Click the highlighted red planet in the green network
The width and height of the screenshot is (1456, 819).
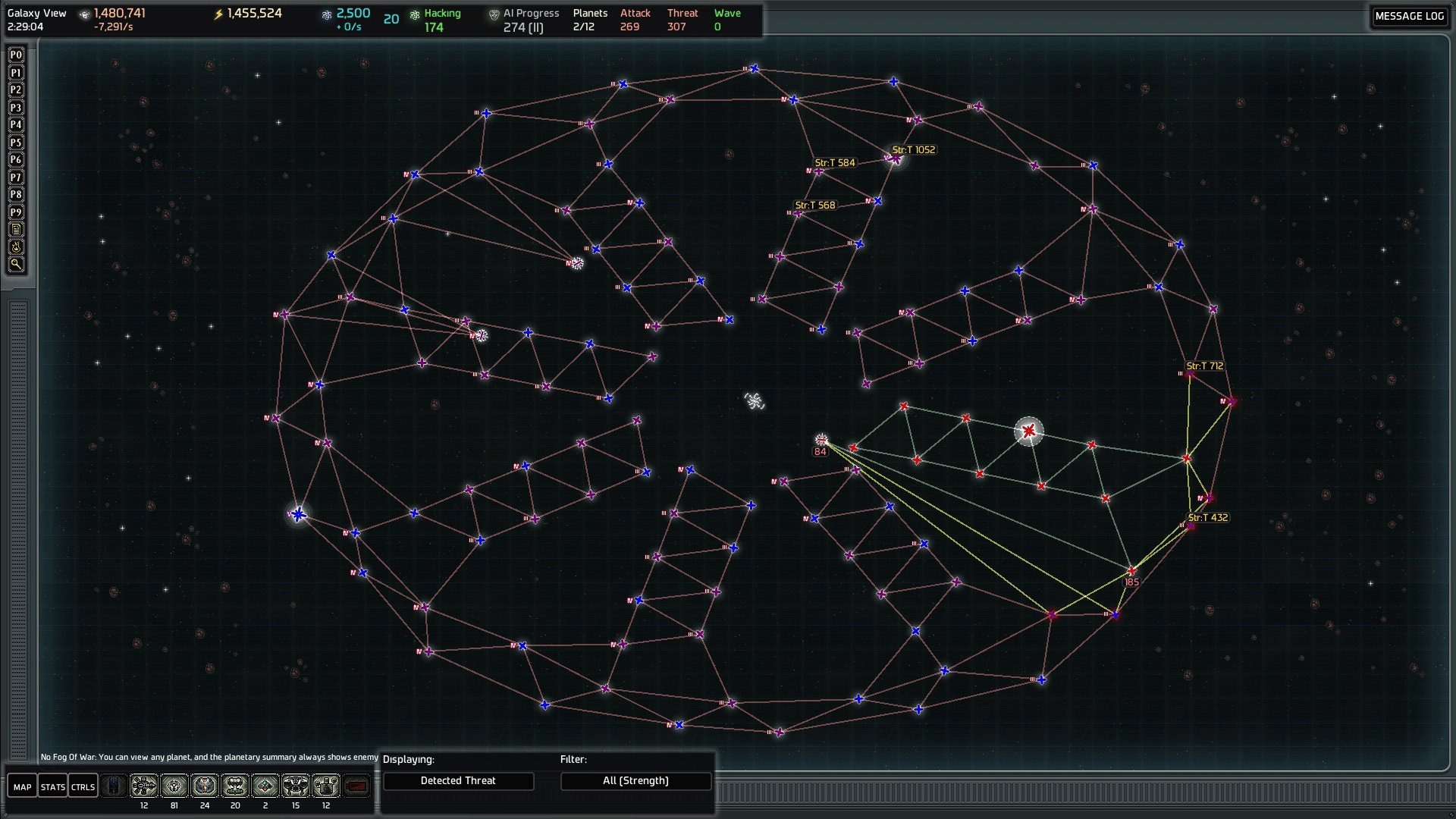1028,431
